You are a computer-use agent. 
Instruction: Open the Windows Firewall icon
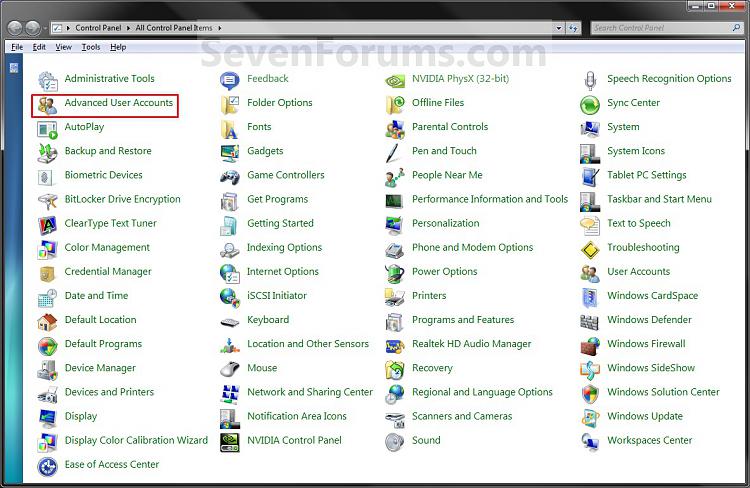click(590, 346)
